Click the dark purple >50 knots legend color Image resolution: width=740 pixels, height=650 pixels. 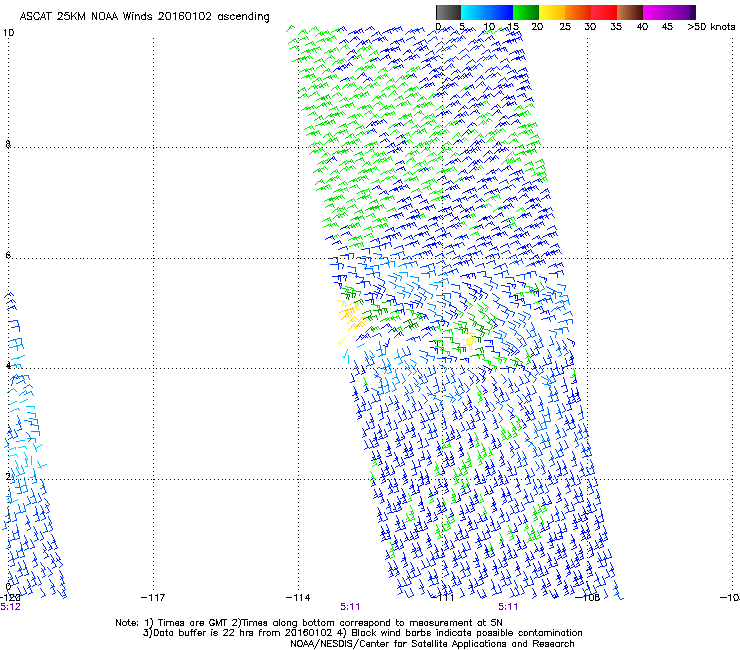click(x=693, y=12)
